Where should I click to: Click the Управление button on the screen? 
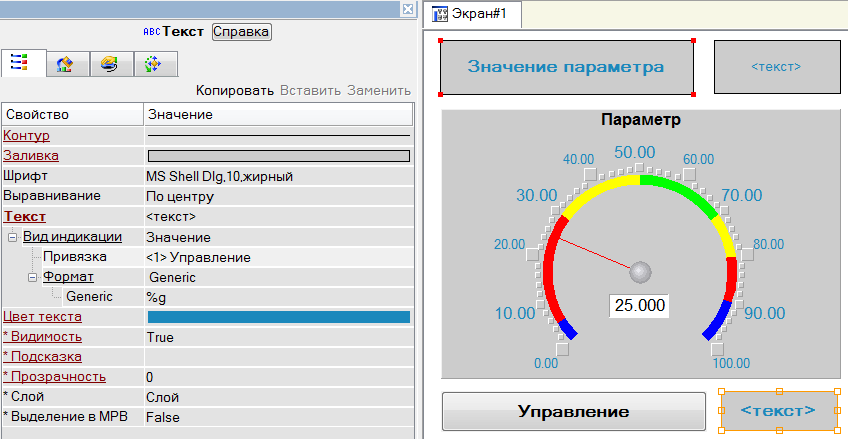pos(574,411)
